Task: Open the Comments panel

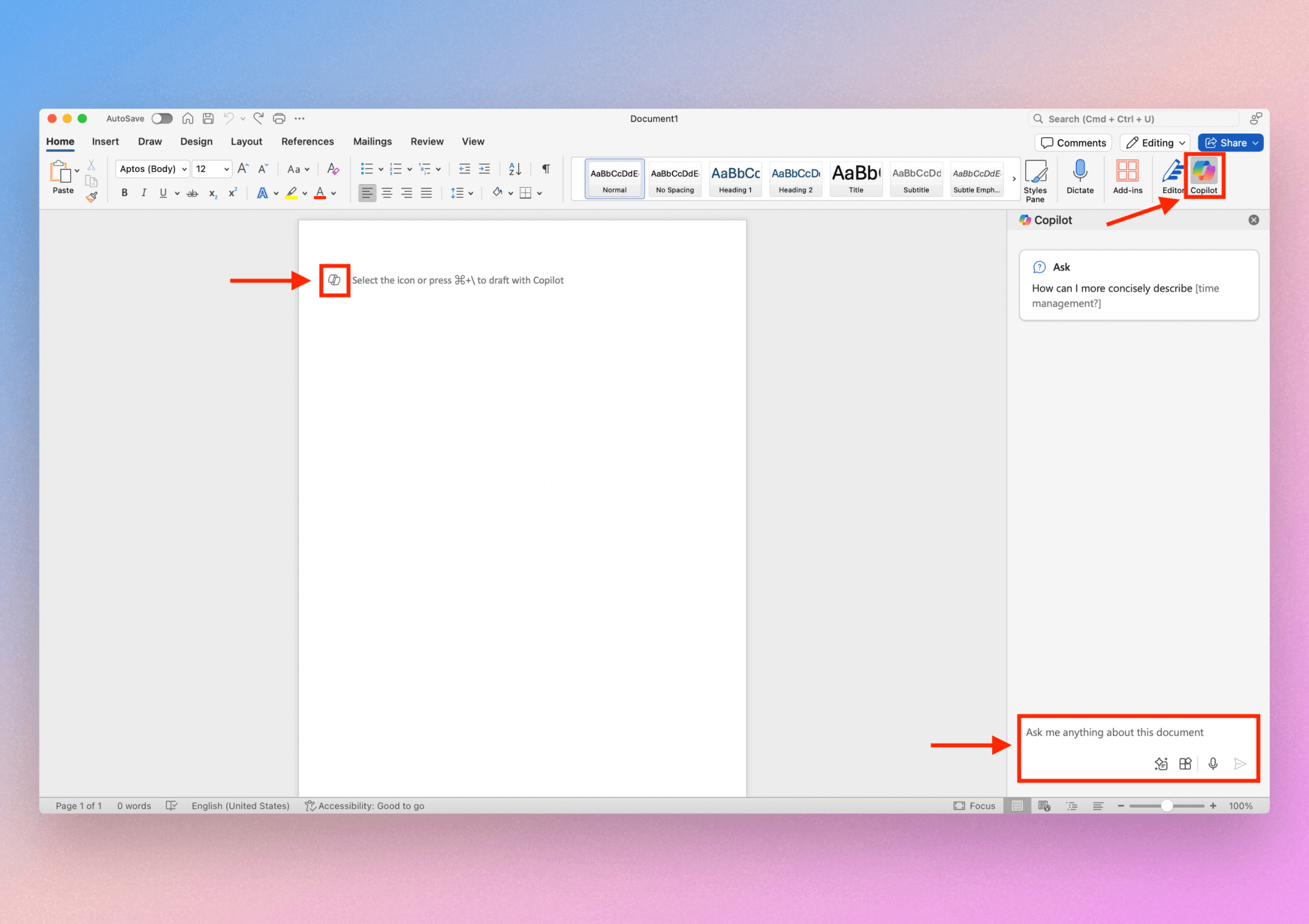Action: pos(1072,142)
